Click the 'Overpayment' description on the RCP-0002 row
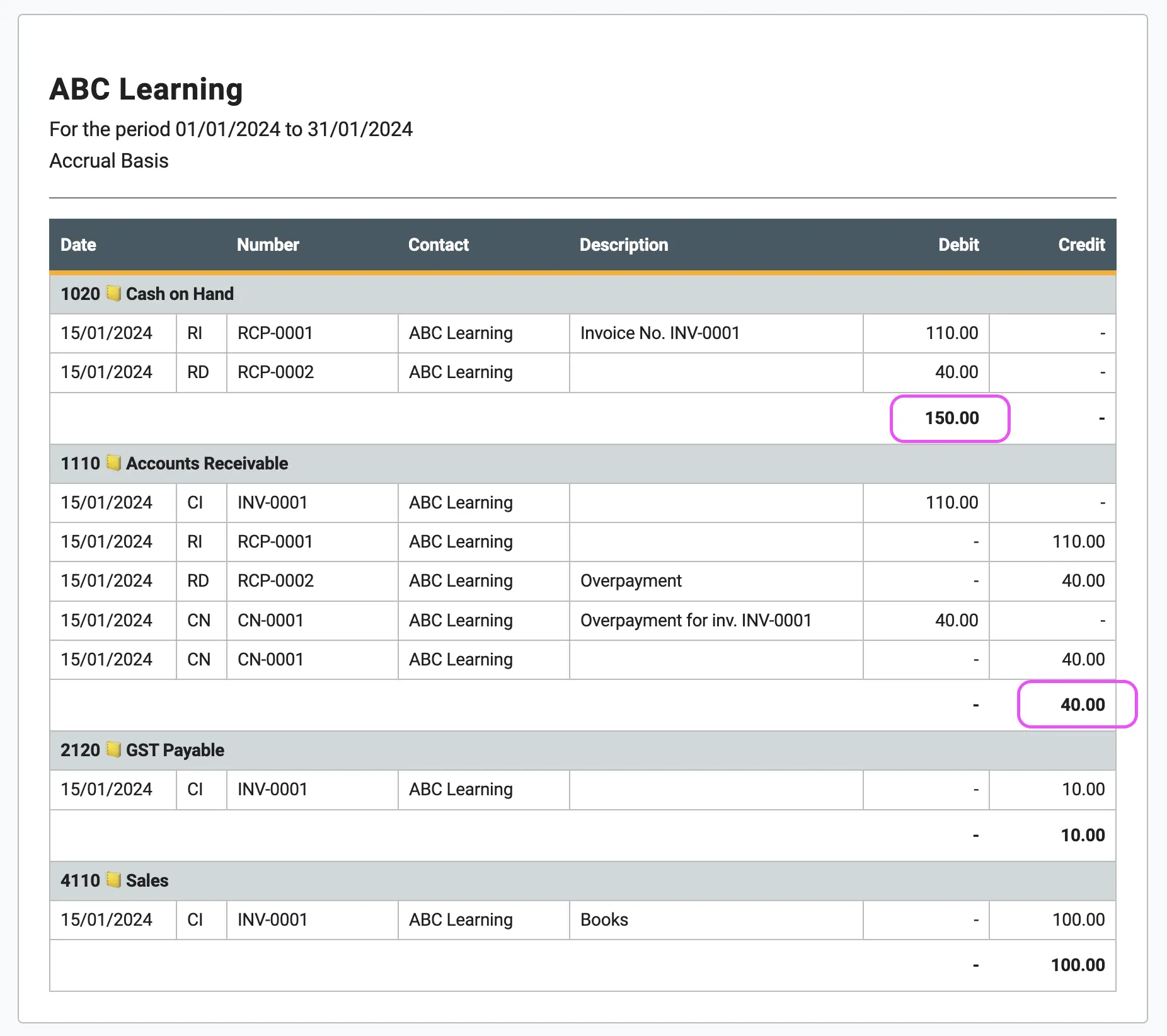 (x=631, y=580)
